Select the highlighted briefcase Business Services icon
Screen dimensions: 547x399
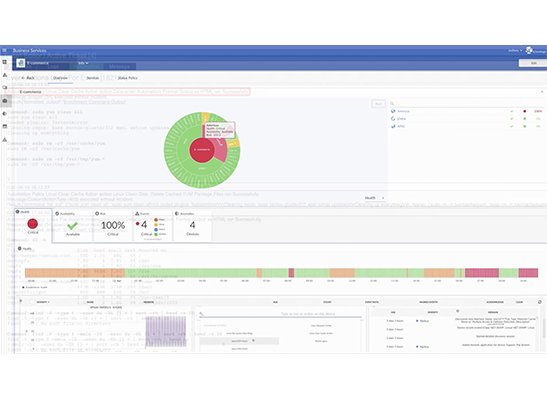[5, 100]
